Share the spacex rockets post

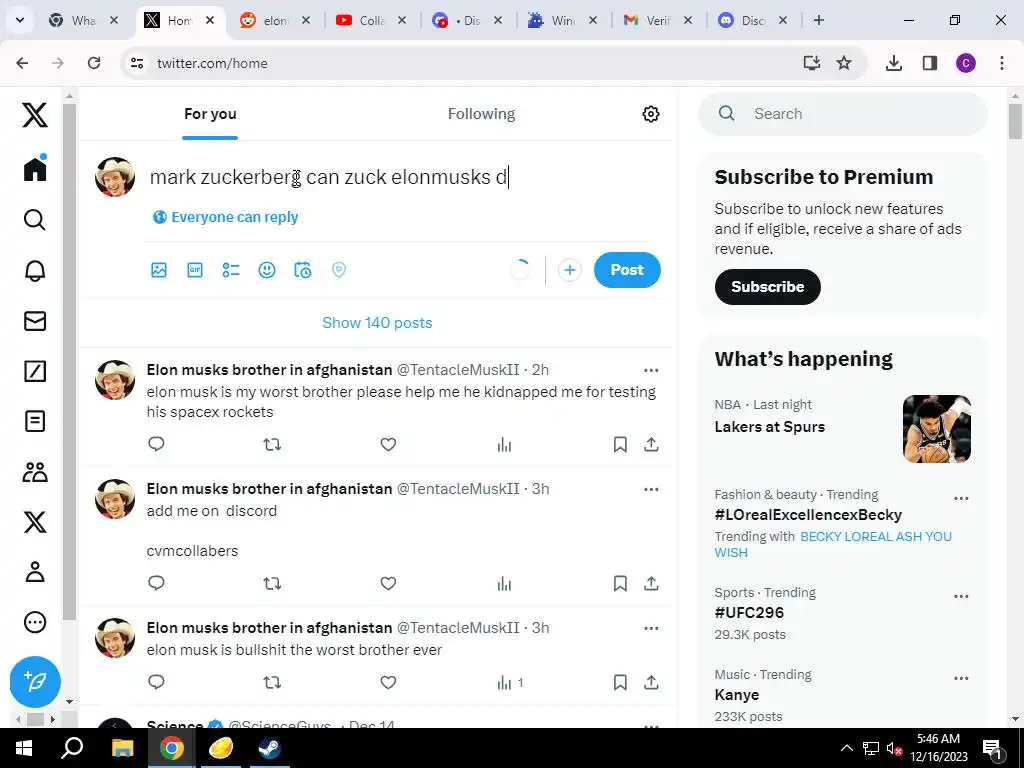click(651, 445)
